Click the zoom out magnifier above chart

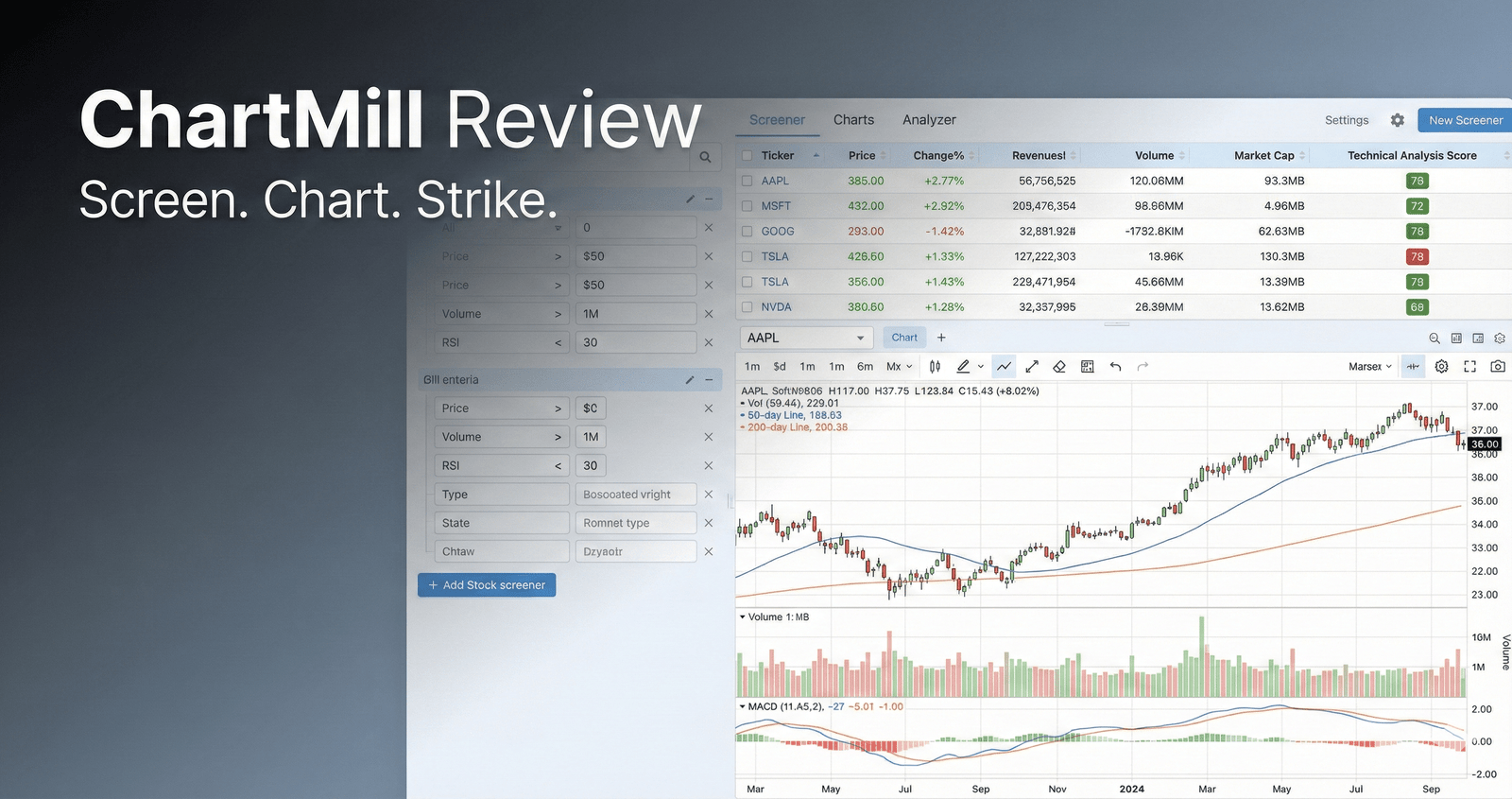coord(1435,339)
